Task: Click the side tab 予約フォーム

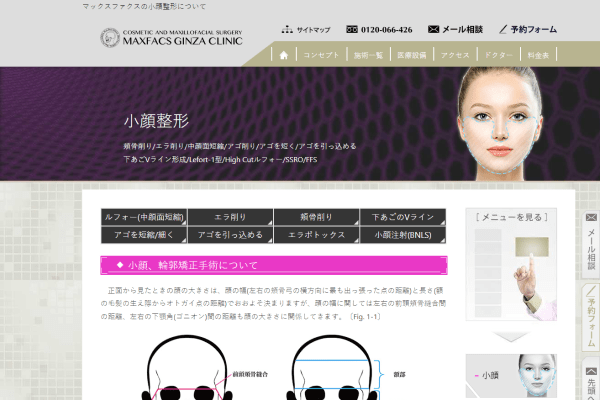Action: tap(591, 318)
